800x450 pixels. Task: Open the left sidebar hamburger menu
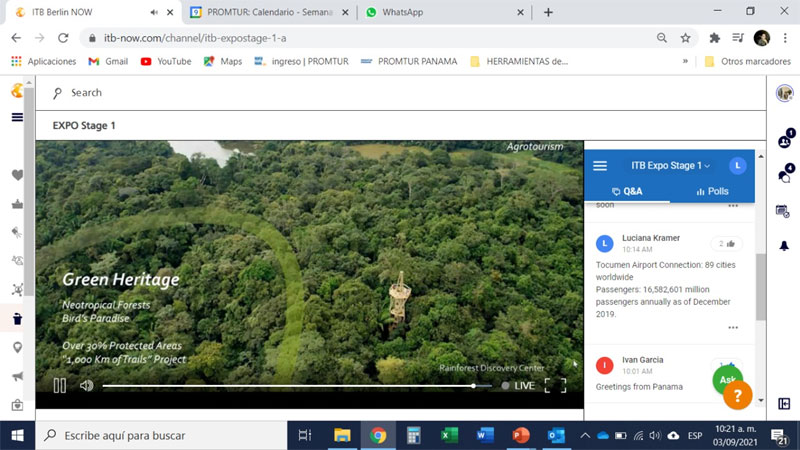click(x=17, y=117)
